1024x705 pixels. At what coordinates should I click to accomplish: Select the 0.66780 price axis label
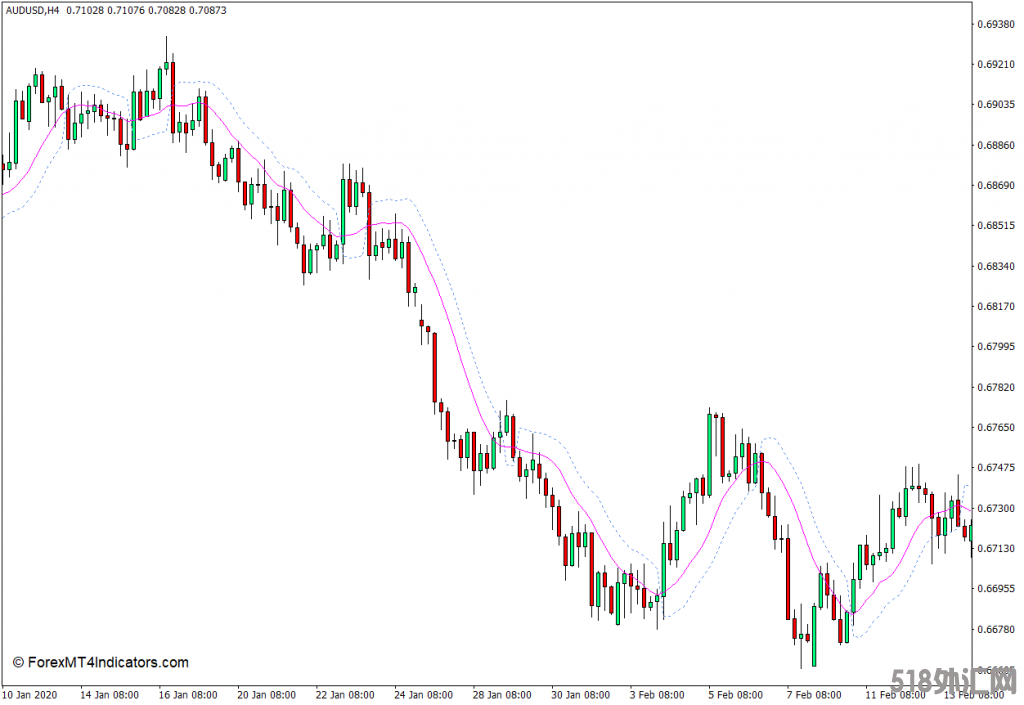point(997,629)
